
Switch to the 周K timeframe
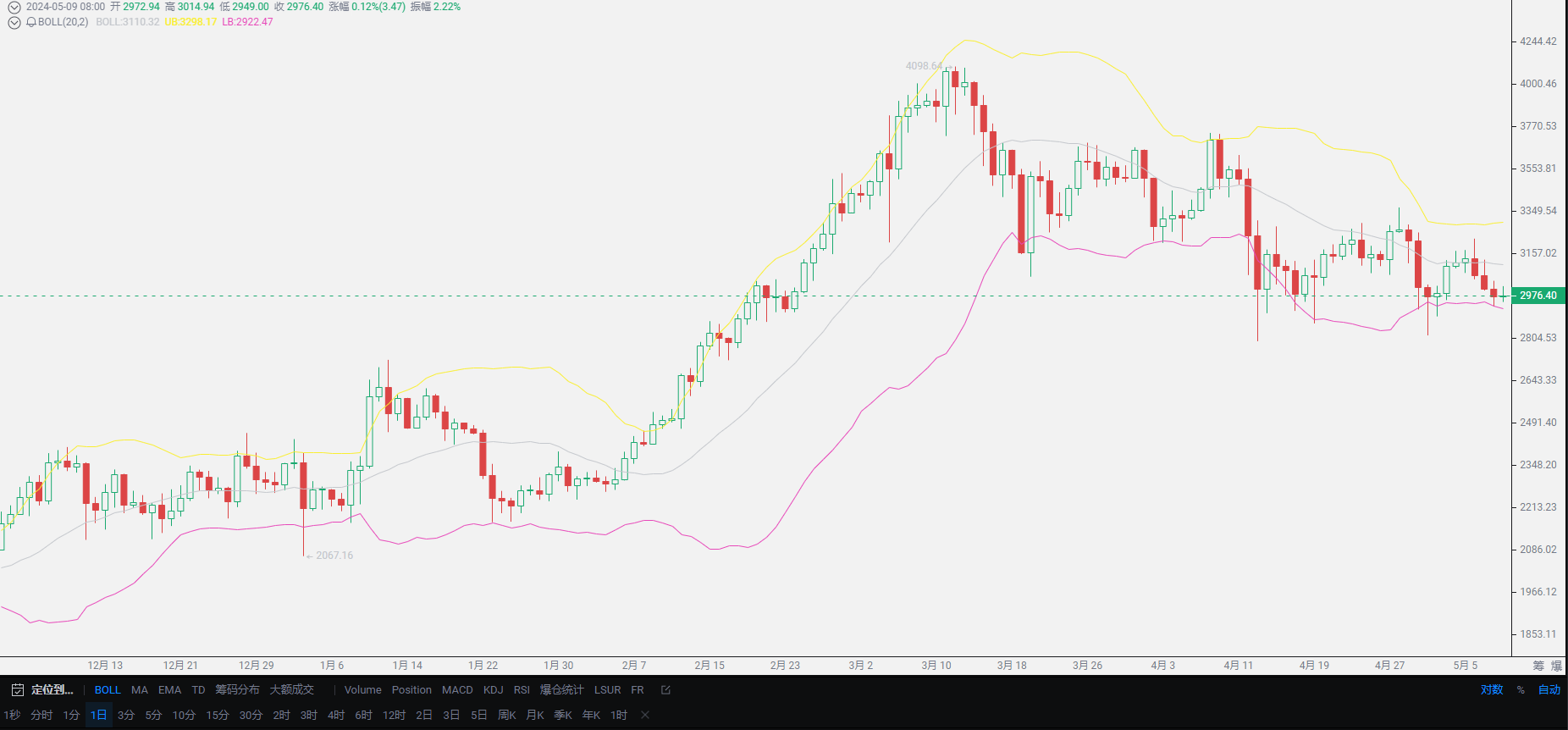[507, 716]
